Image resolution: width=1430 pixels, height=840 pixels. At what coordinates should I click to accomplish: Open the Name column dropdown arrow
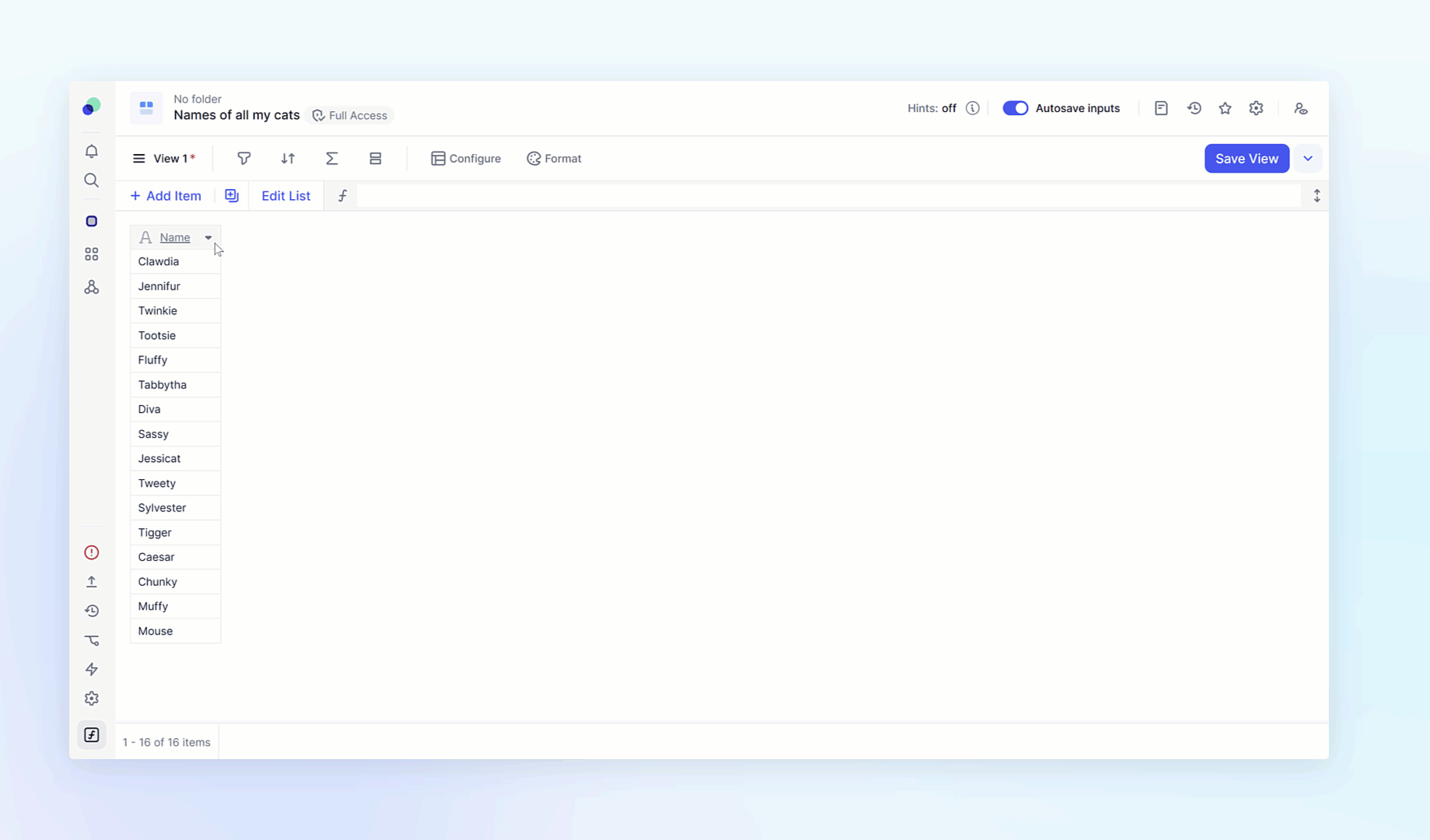coord(208,238)
